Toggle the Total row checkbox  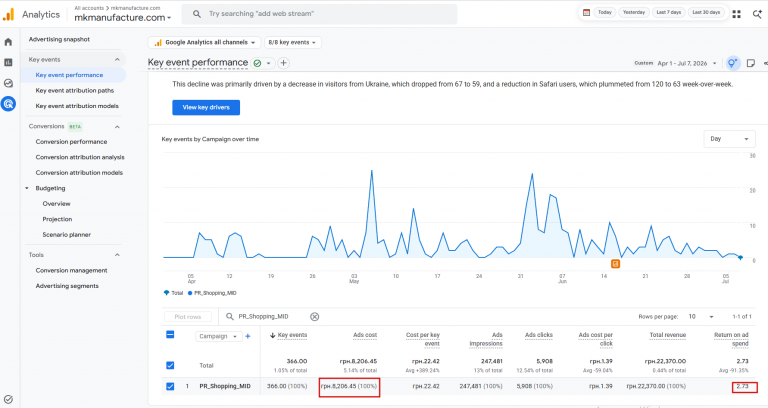[170, 365]
